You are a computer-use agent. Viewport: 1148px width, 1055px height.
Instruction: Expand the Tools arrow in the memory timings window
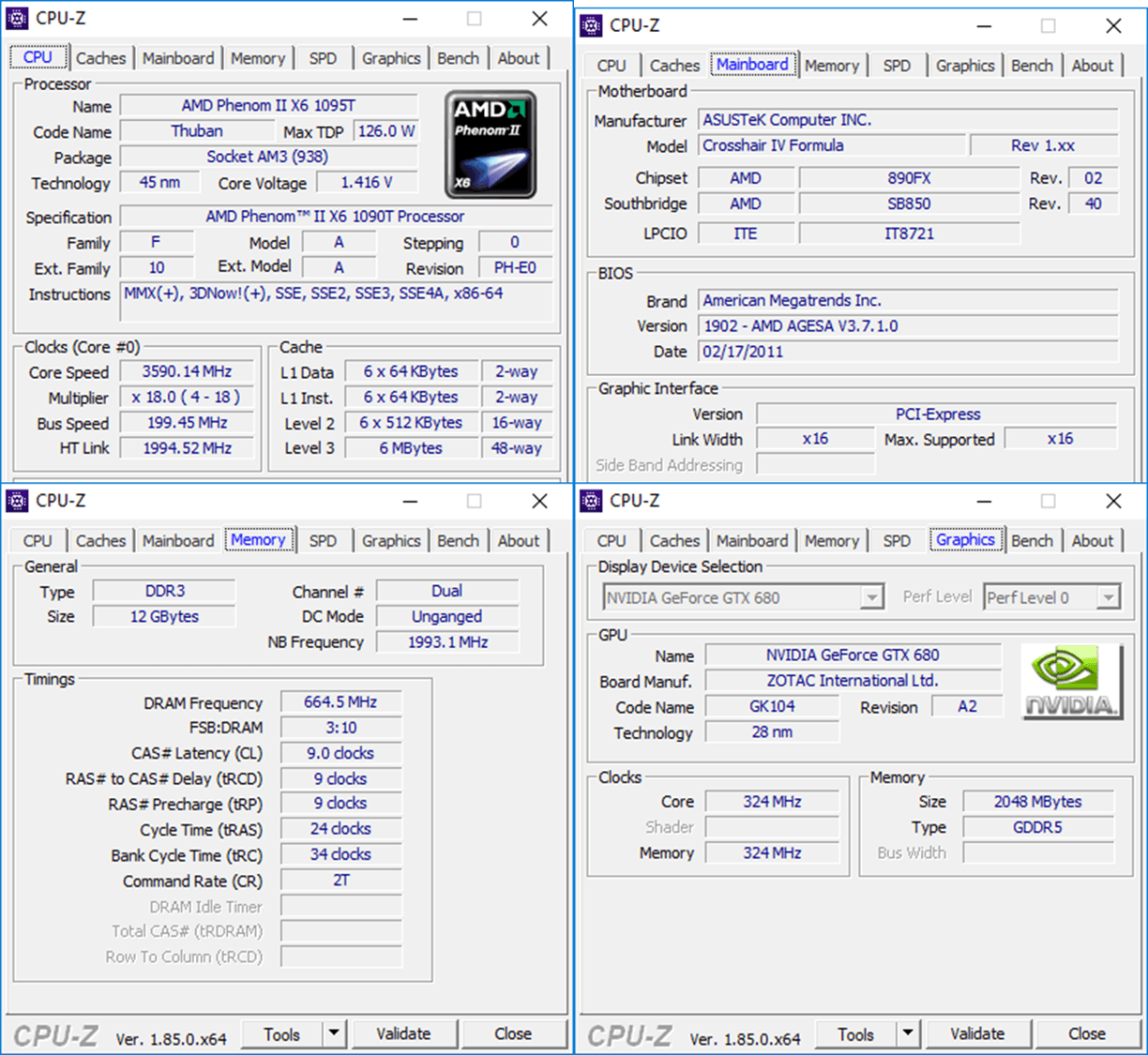point(334,1033)
